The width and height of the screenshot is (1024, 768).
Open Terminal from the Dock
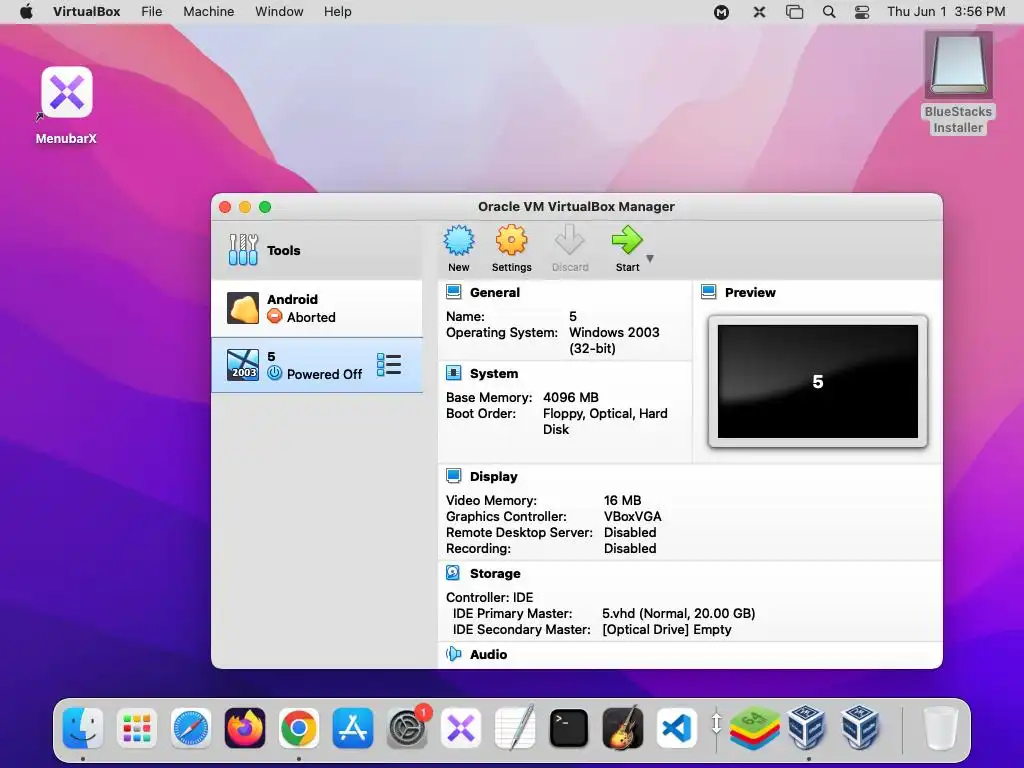point(569,728)
